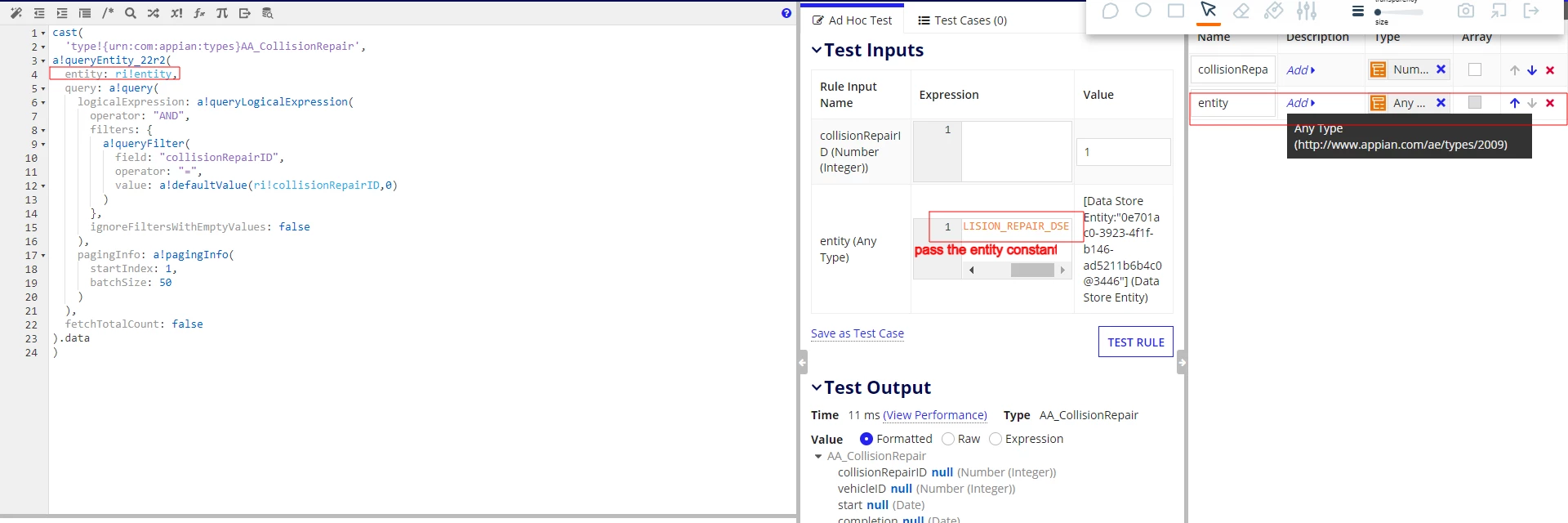This screenshot has height=523, width=1568.
Task: Click the comment /* toolbar icon
Action: coord(108,13)
